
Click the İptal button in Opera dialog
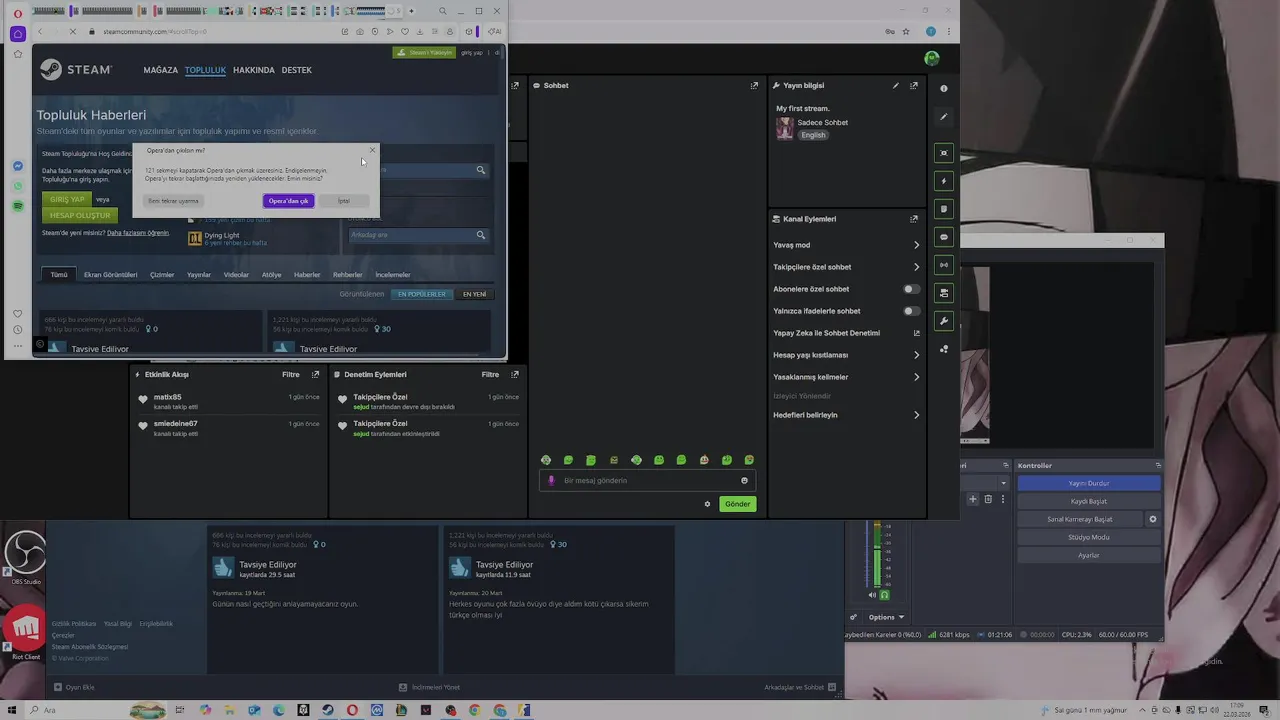pos(343,201)
